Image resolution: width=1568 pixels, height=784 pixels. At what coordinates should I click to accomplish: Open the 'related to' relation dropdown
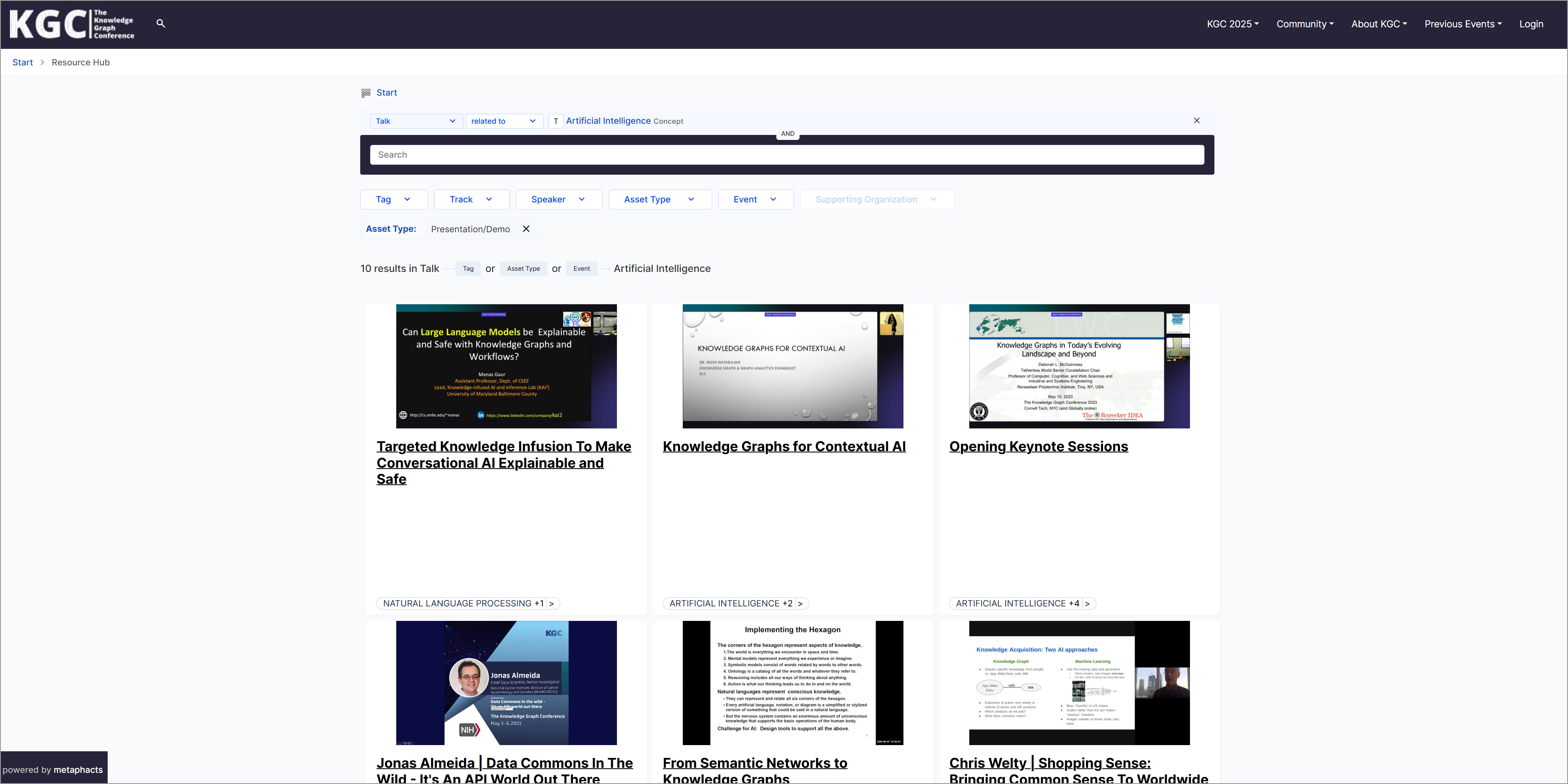tap(503, 121)
